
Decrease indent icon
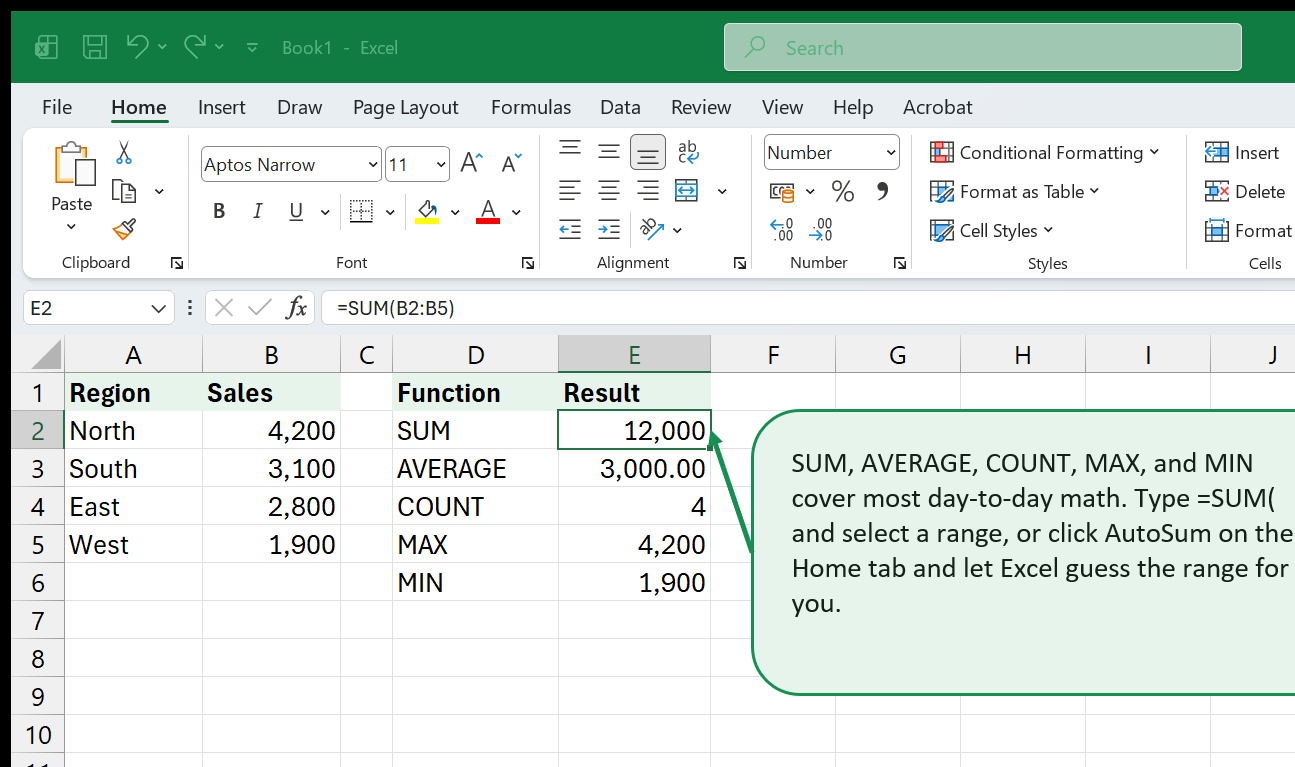[x=570, y=229]
